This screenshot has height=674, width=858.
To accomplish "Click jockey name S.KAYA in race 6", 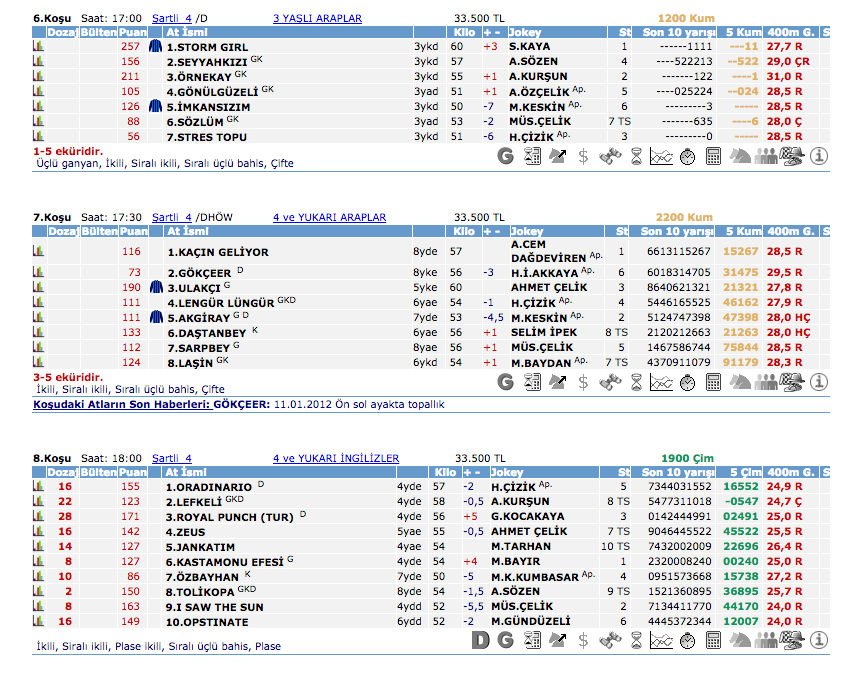I will pyautogui.click(x=529, y=46).
